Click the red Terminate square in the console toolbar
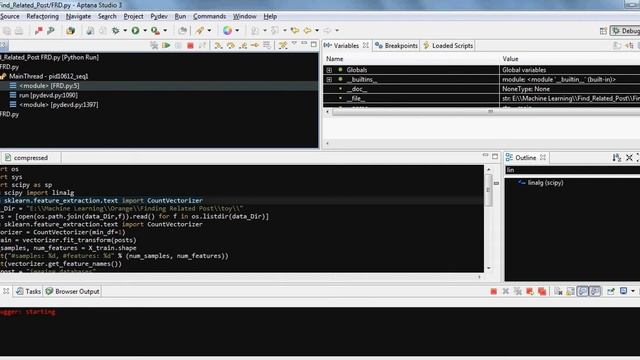The height and width of the screenshot is (360, 640). click(493, 291)
